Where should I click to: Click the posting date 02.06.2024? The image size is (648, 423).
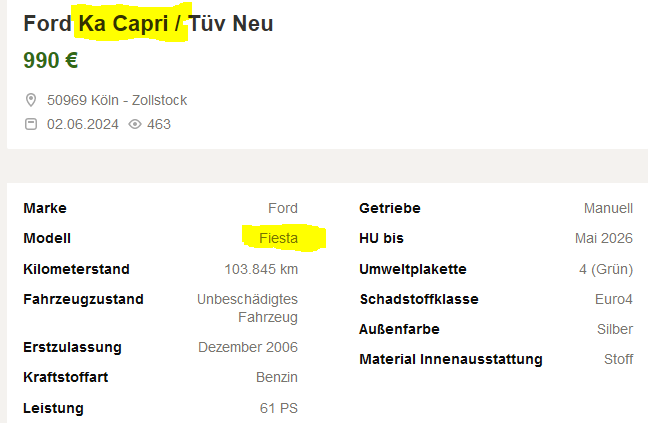point(83,124)
